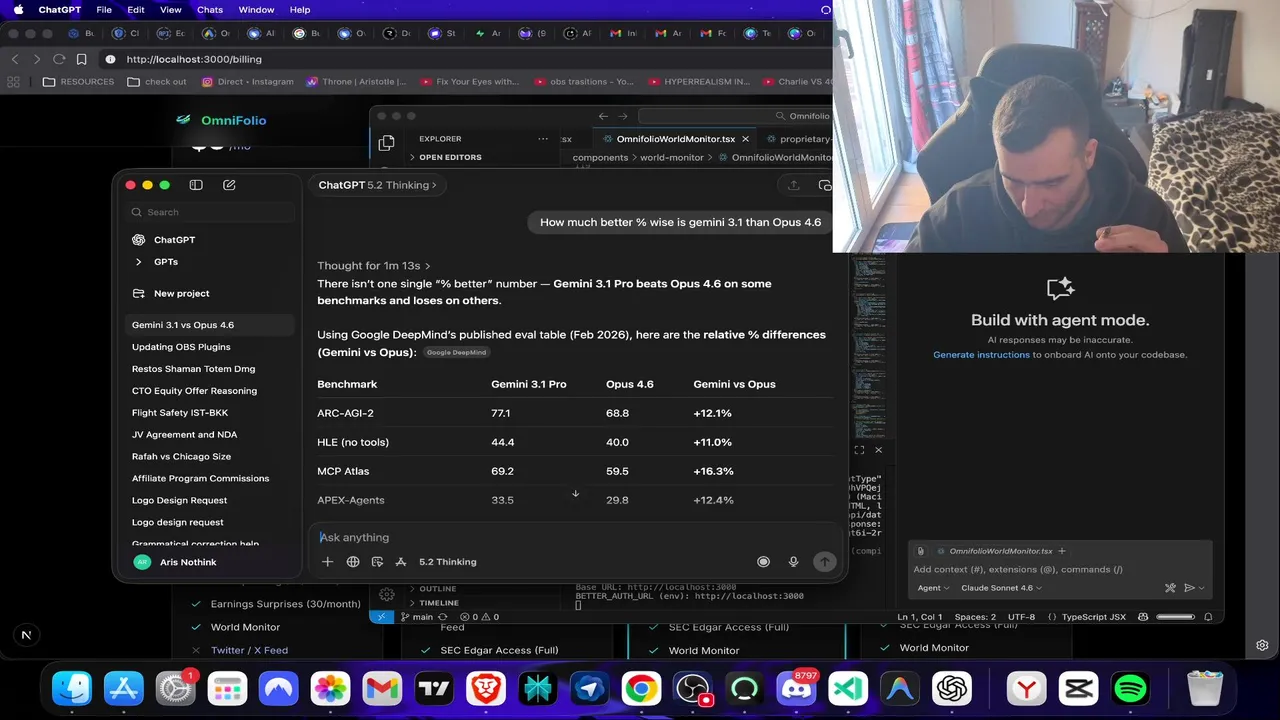The height and width of the screenshot is (720, 1280).
Task: Open Spotify from the dock
Action: [x=1130, y=689]
